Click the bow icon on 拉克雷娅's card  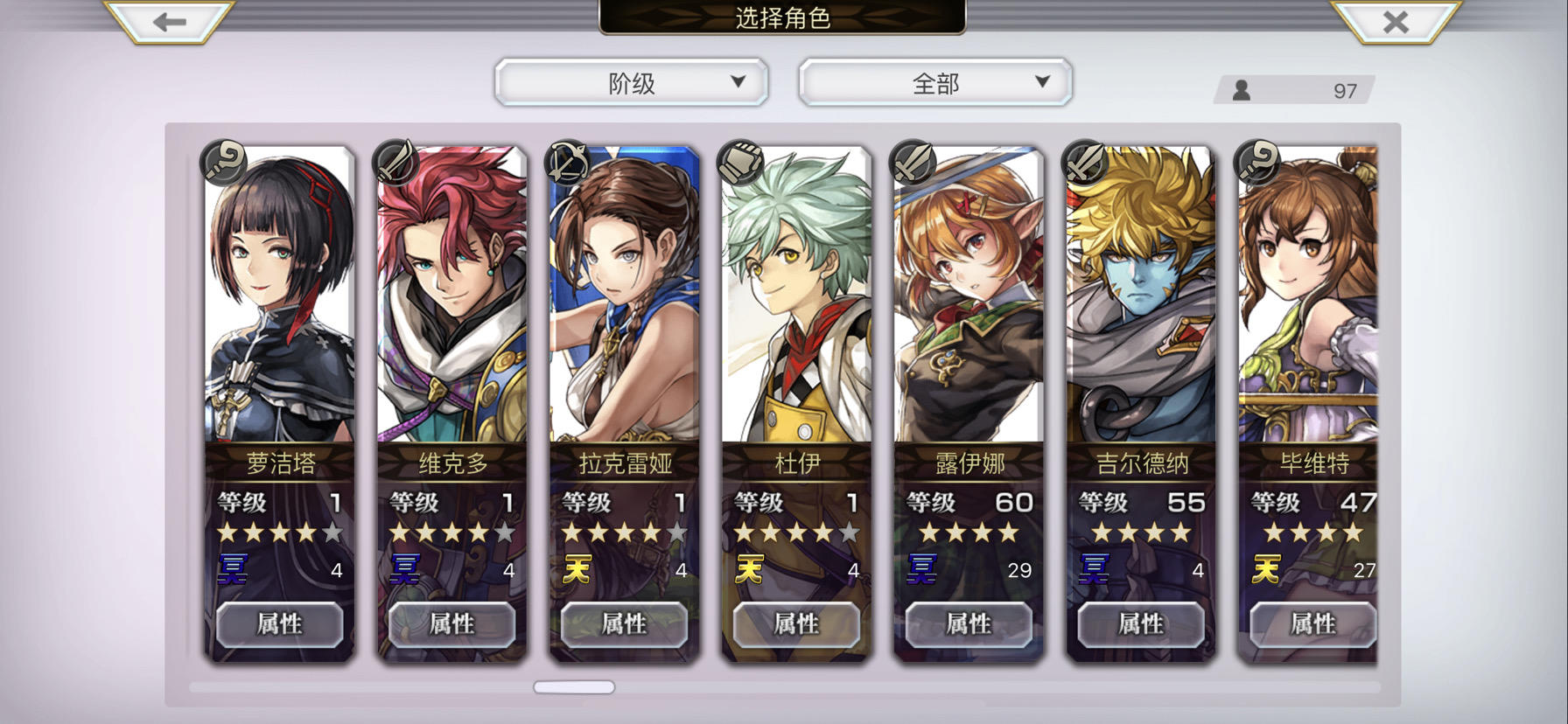(568, 162)
